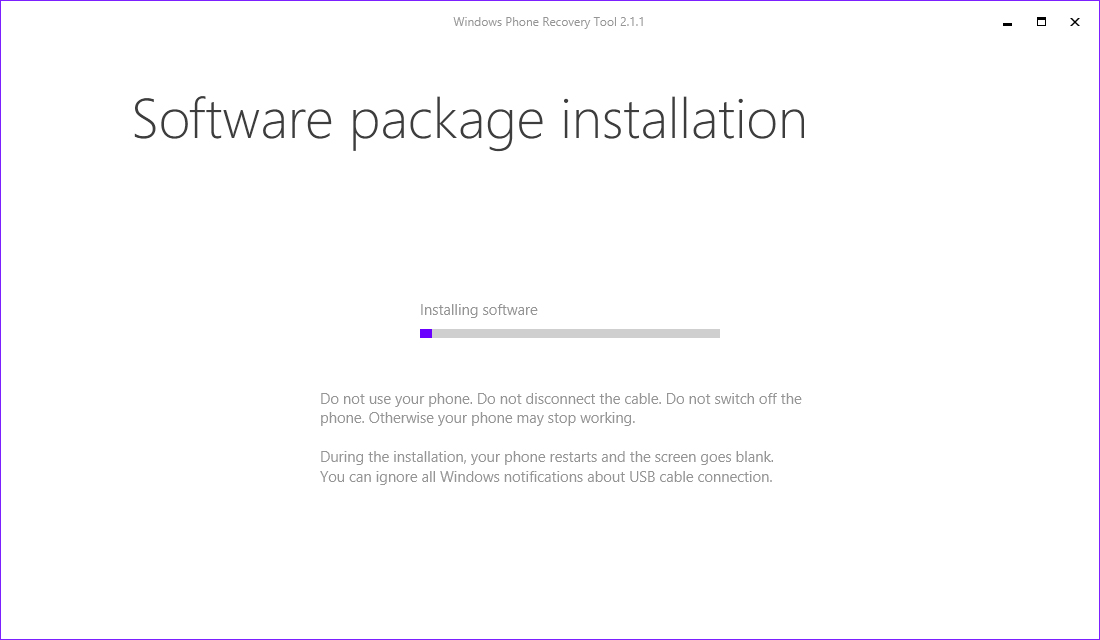Screen dimensions: 1100x640
Task: Click the "Installing software" status label
Action: 479,310
